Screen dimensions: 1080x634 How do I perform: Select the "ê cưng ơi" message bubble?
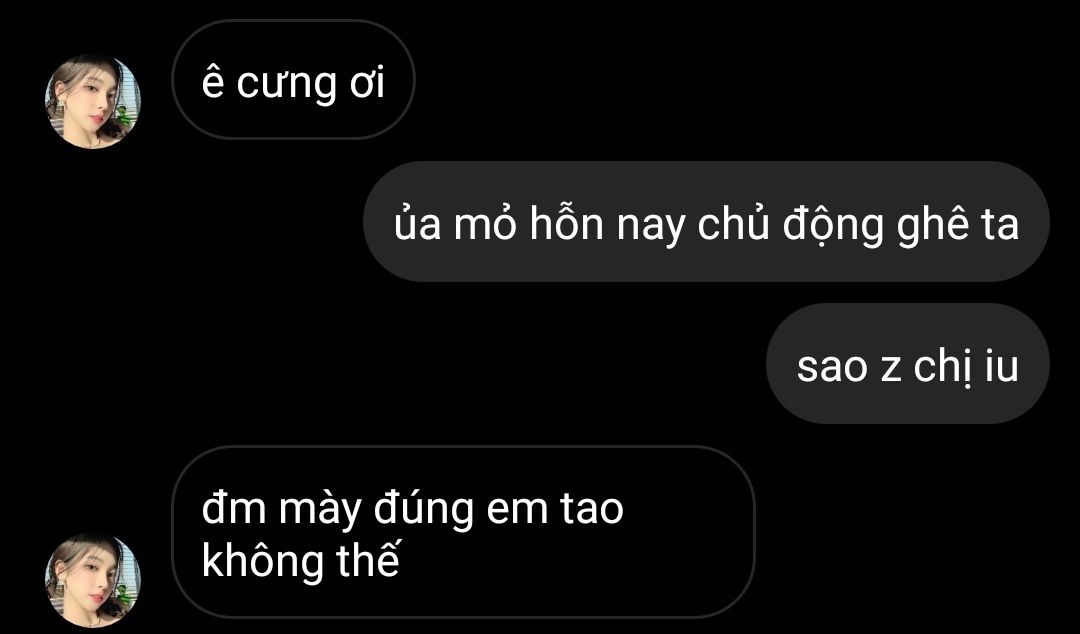[293, 80]
